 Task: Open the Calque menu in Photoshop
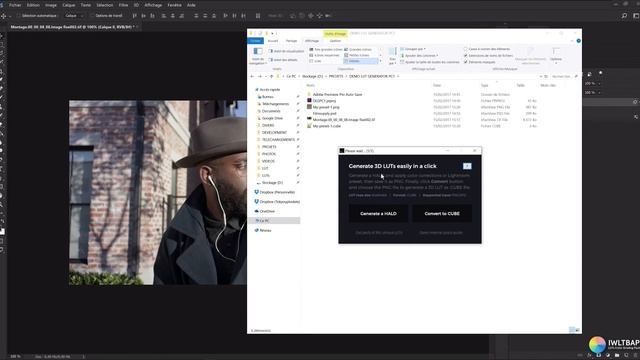(x=69, y=5)
